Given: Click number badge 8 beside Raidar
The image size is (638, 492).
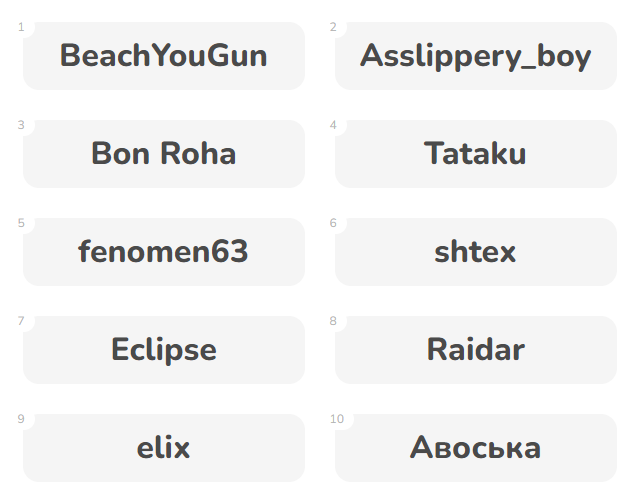Looking at the screenshot, I should [333, 321].
